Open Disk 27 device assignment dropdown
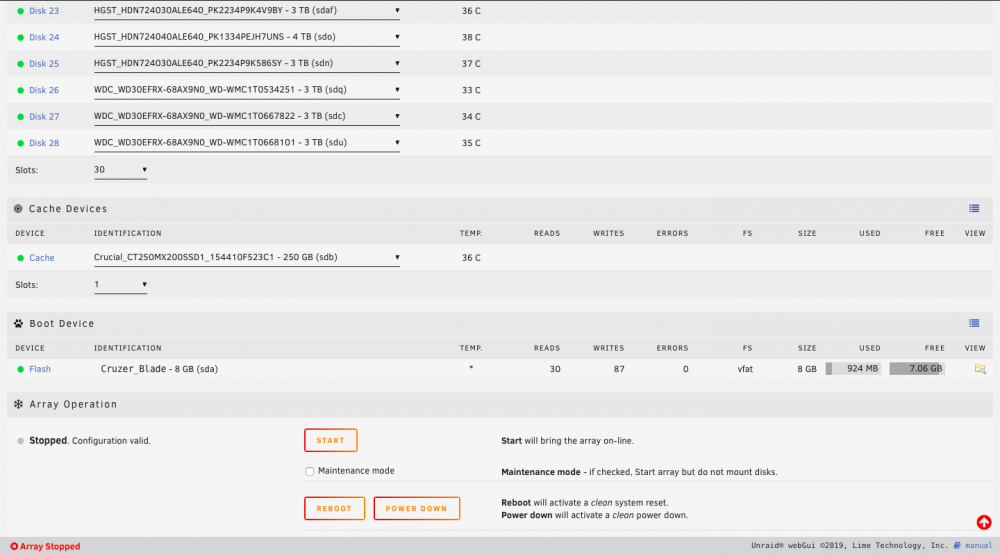The image size is (1000, 555). coord(247,116)
